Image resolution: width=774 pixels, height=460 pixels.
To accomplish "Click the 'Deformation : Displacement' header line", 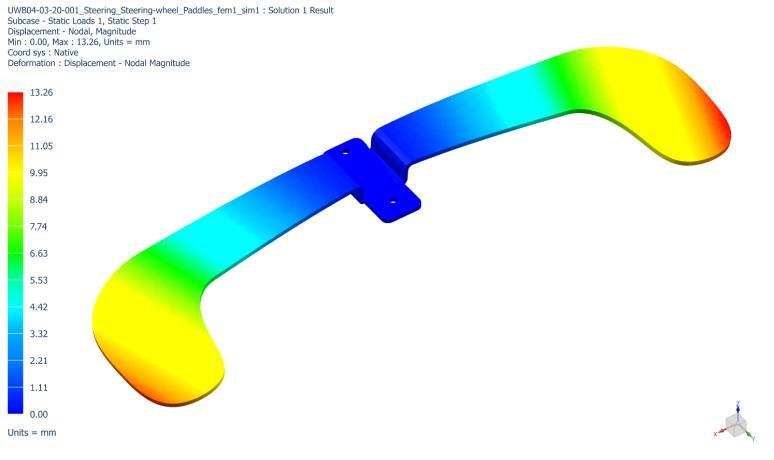I will pyautogui.click(x=99, y=63).
